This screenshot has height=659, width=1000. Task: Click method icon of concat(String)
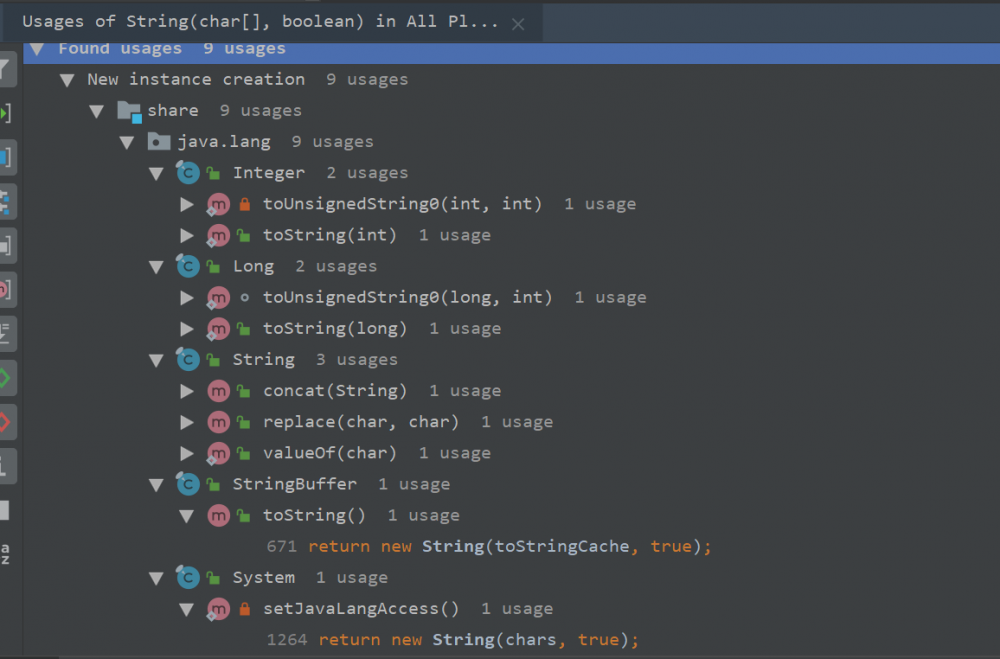[218, 390]
